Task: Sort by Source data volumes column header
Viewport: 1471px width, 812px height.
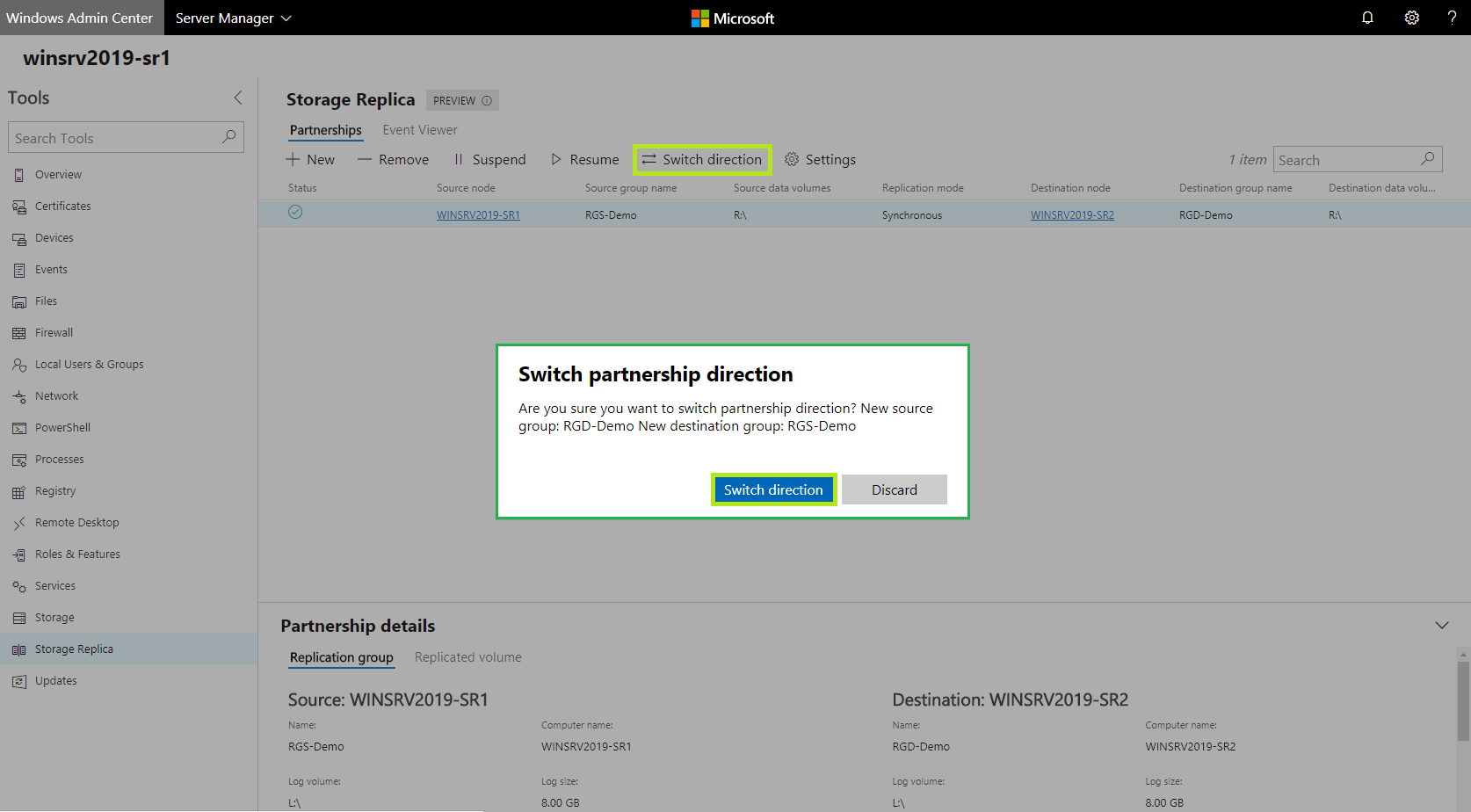Action: tap(782, 188)
